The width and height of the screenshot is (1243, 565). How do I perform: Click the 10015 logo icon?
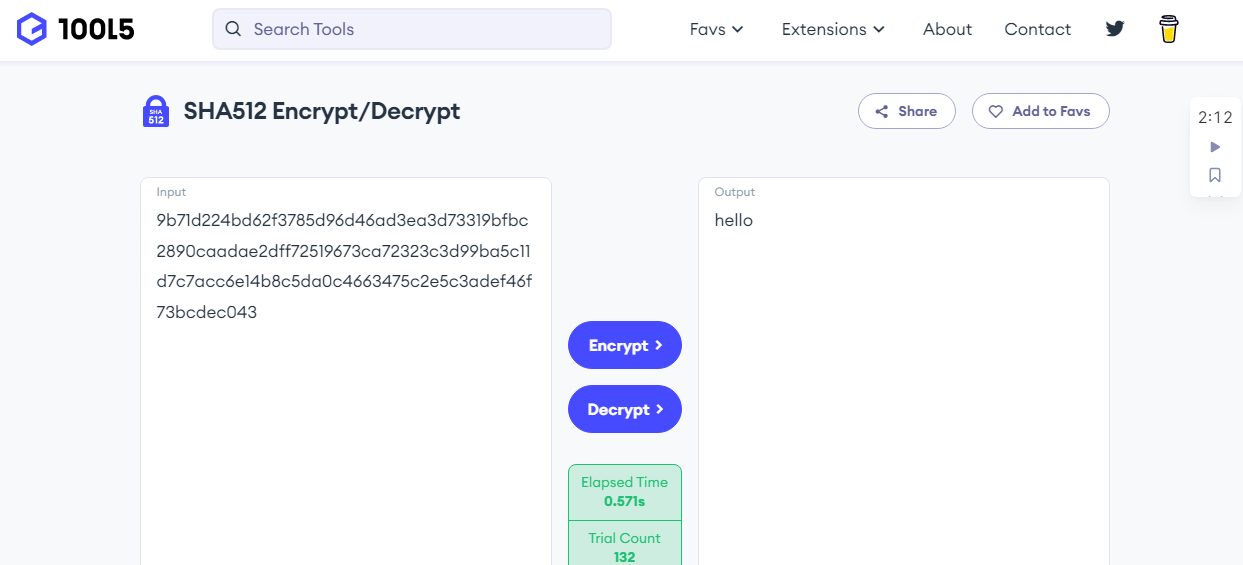32,29
